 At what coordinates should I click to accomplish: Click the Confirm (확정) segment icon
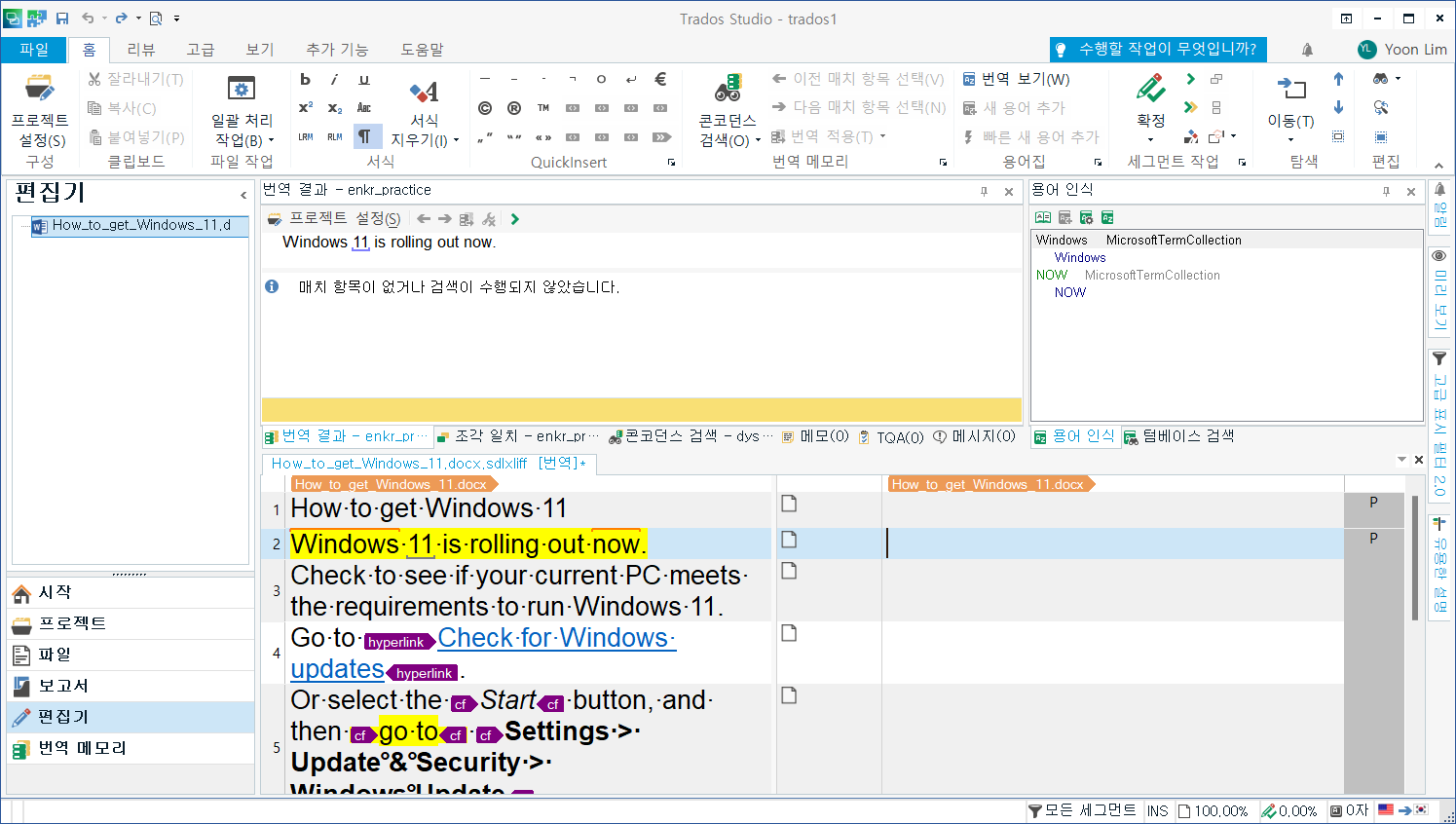point(1150,90)
